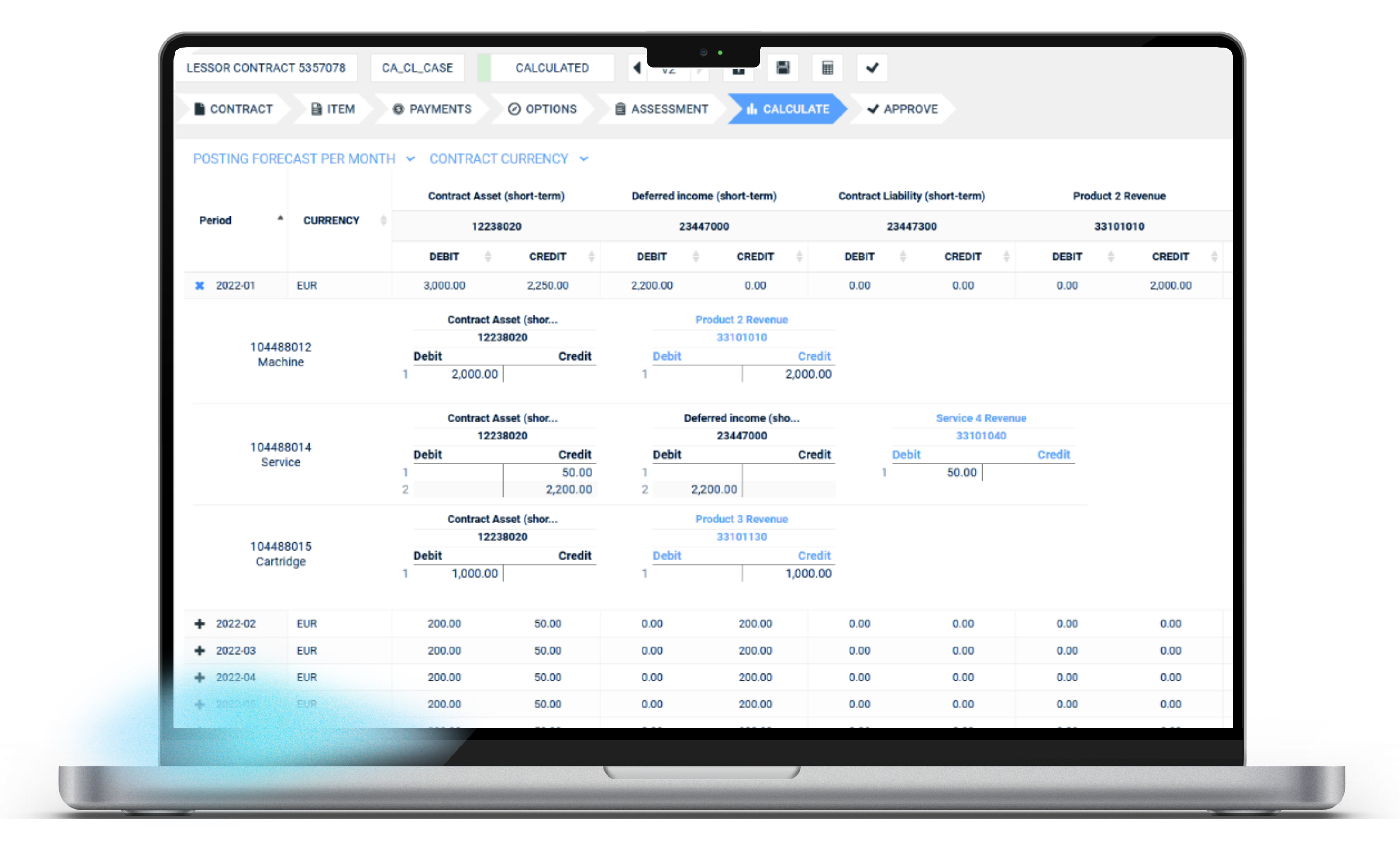Viewport: 1400px width, 854px height.
Task: Sort Contract Liability DEBIT column
Action: 903,256
